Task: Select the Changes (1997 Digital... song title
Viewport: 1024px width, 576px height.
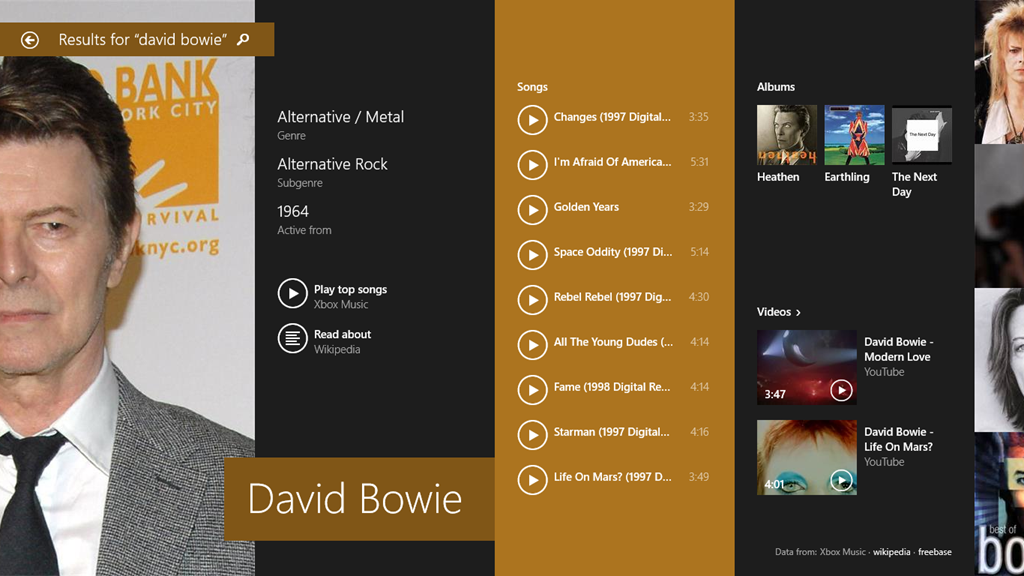Action: pyautogui.click(x=612, y=118)
